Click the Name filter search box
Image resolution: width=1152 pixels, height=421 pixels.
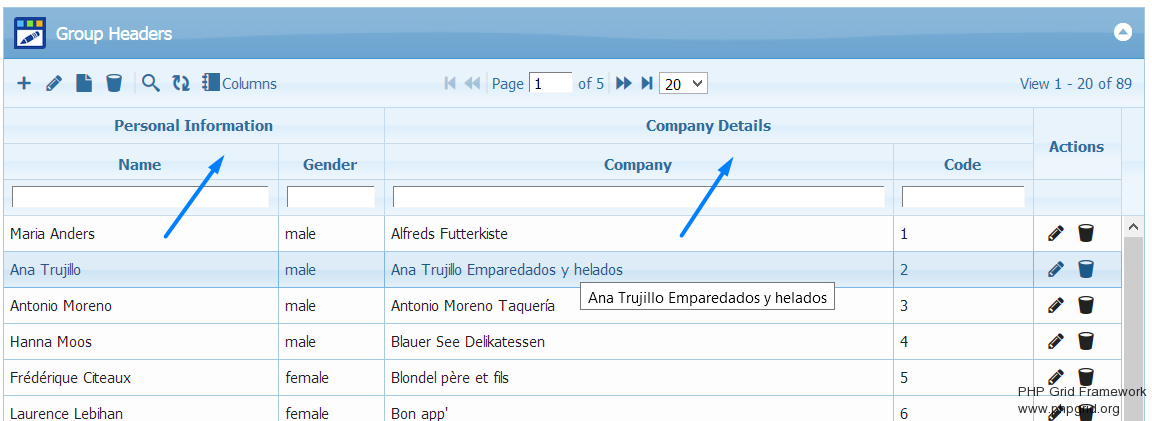point(140,197)
